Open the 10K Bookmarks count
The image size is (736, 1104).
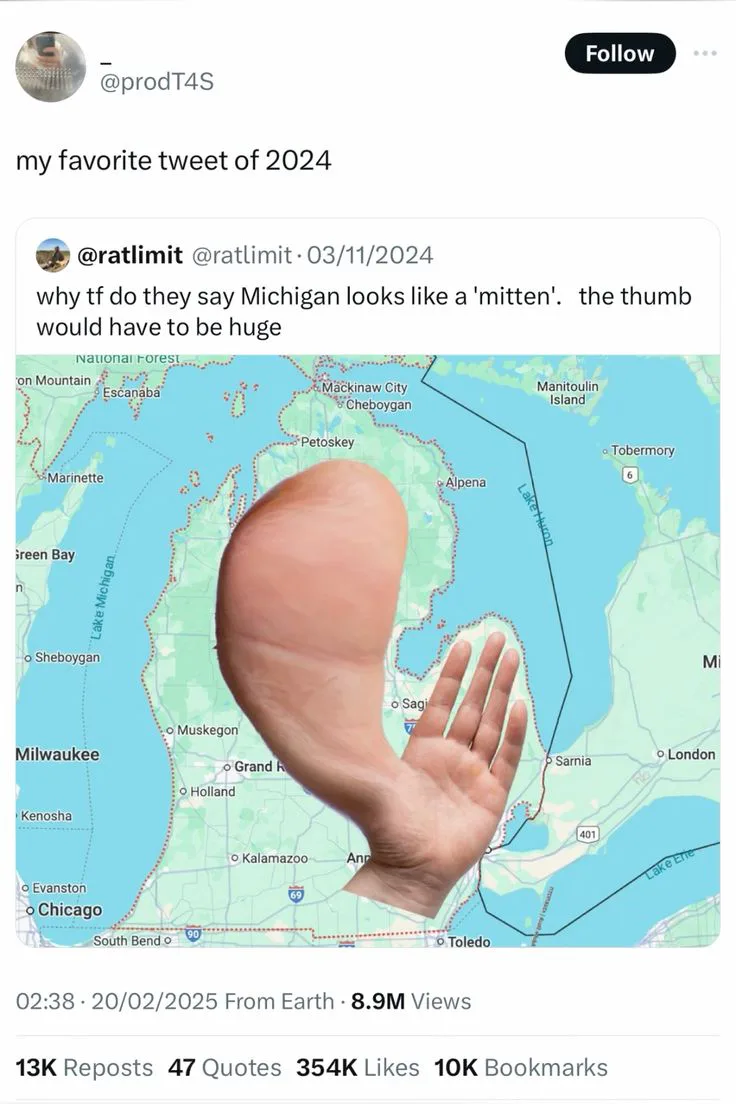point(520,1067)
